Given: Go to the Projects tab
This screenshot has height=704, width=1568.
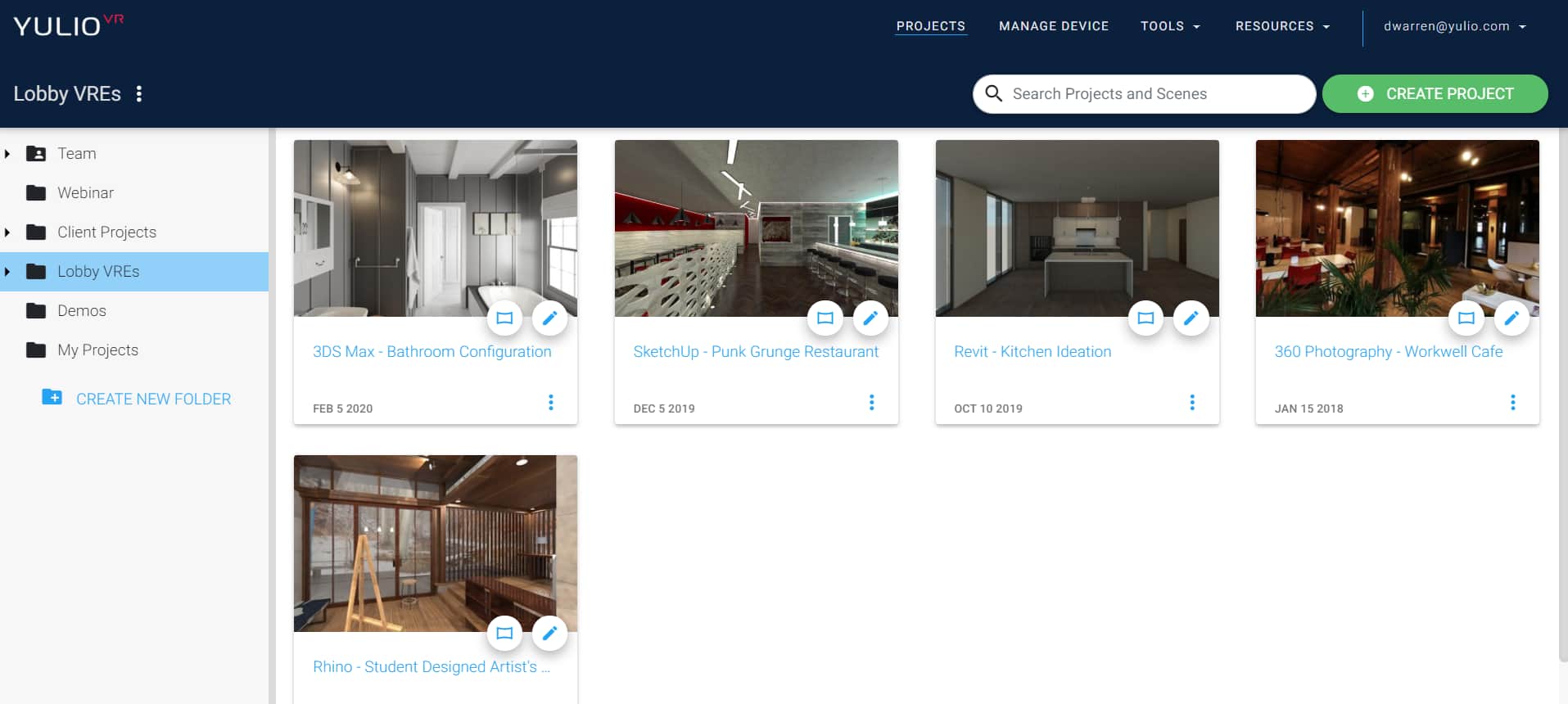Looking at the screenshot, I should (930, 26).
